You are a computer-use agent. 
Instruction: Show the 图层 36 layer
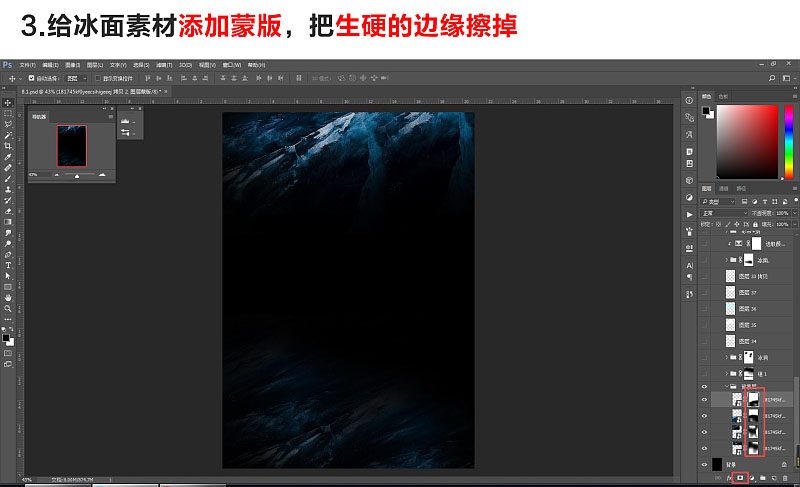705,309
